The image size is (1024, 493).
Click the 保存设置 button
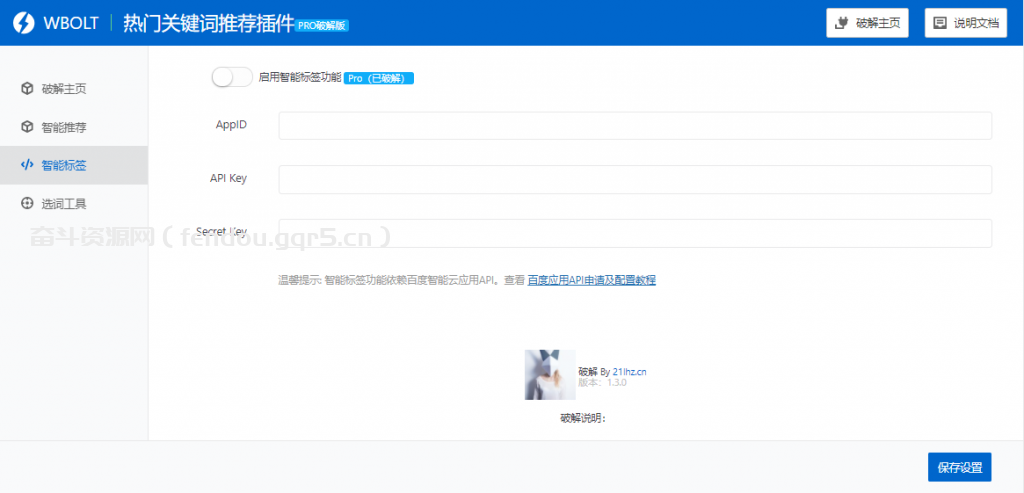coord(959,468)
